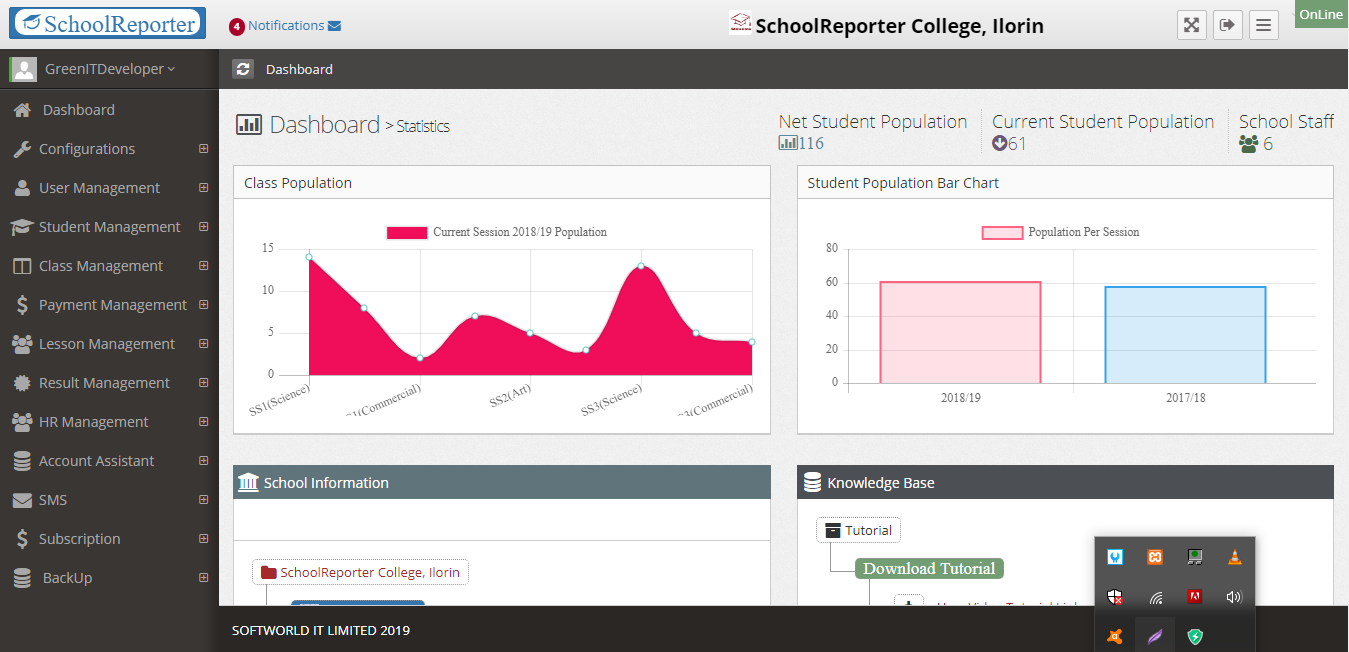
Task: Click the speaker volume icon in tray
Action: click(x=1234, y=597)
